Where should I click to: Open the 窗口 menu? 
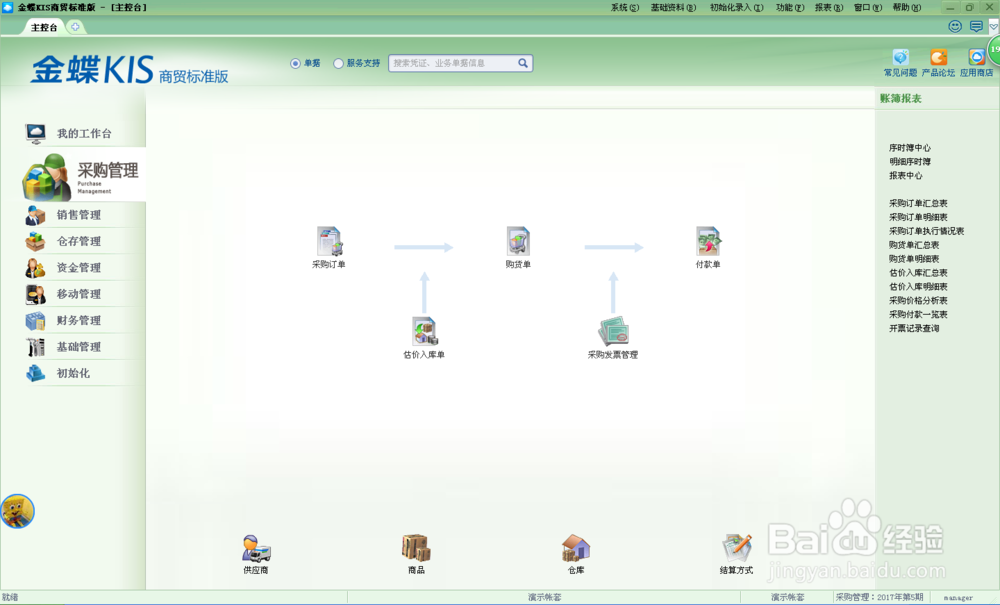[x=867, y=8]
